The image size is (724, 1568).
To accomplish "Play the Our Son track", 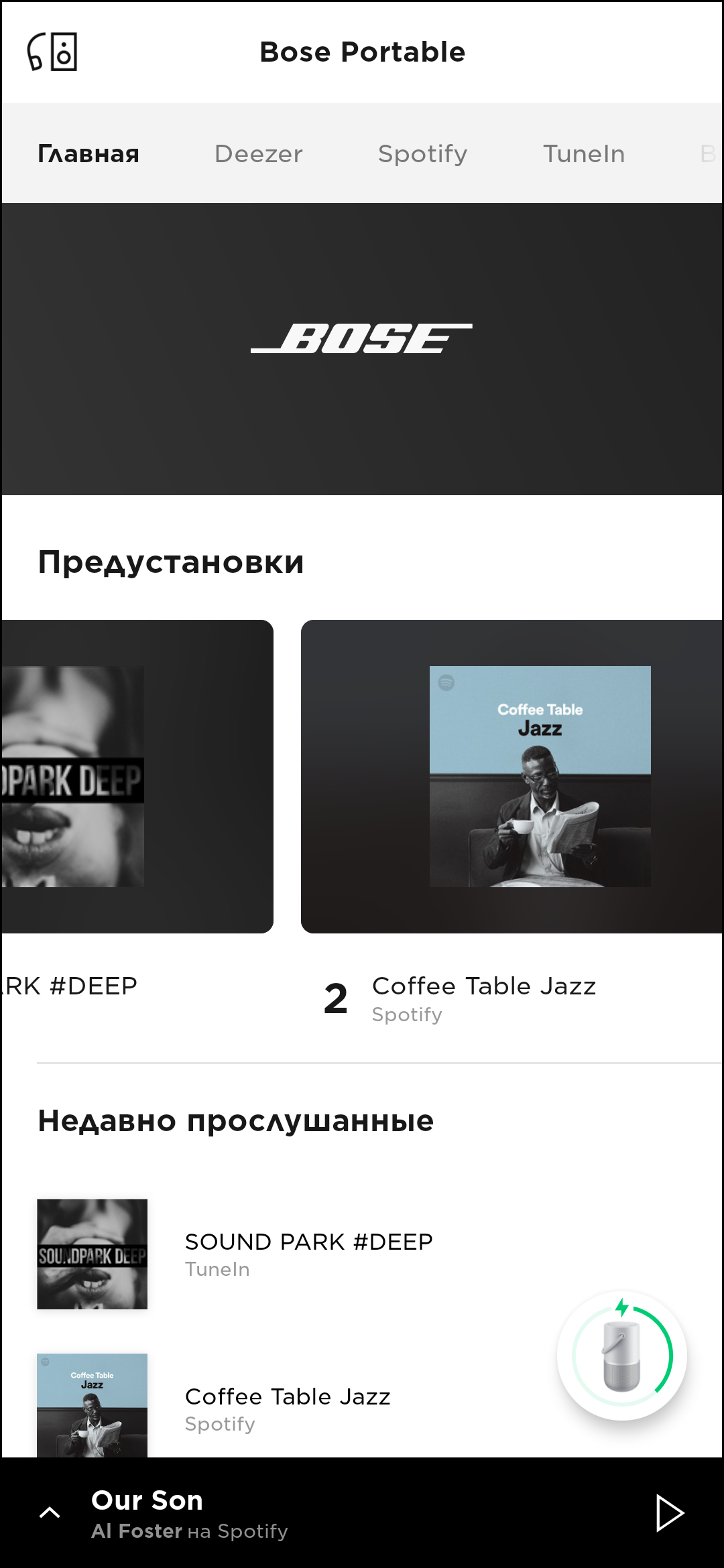I will 669,1513.
